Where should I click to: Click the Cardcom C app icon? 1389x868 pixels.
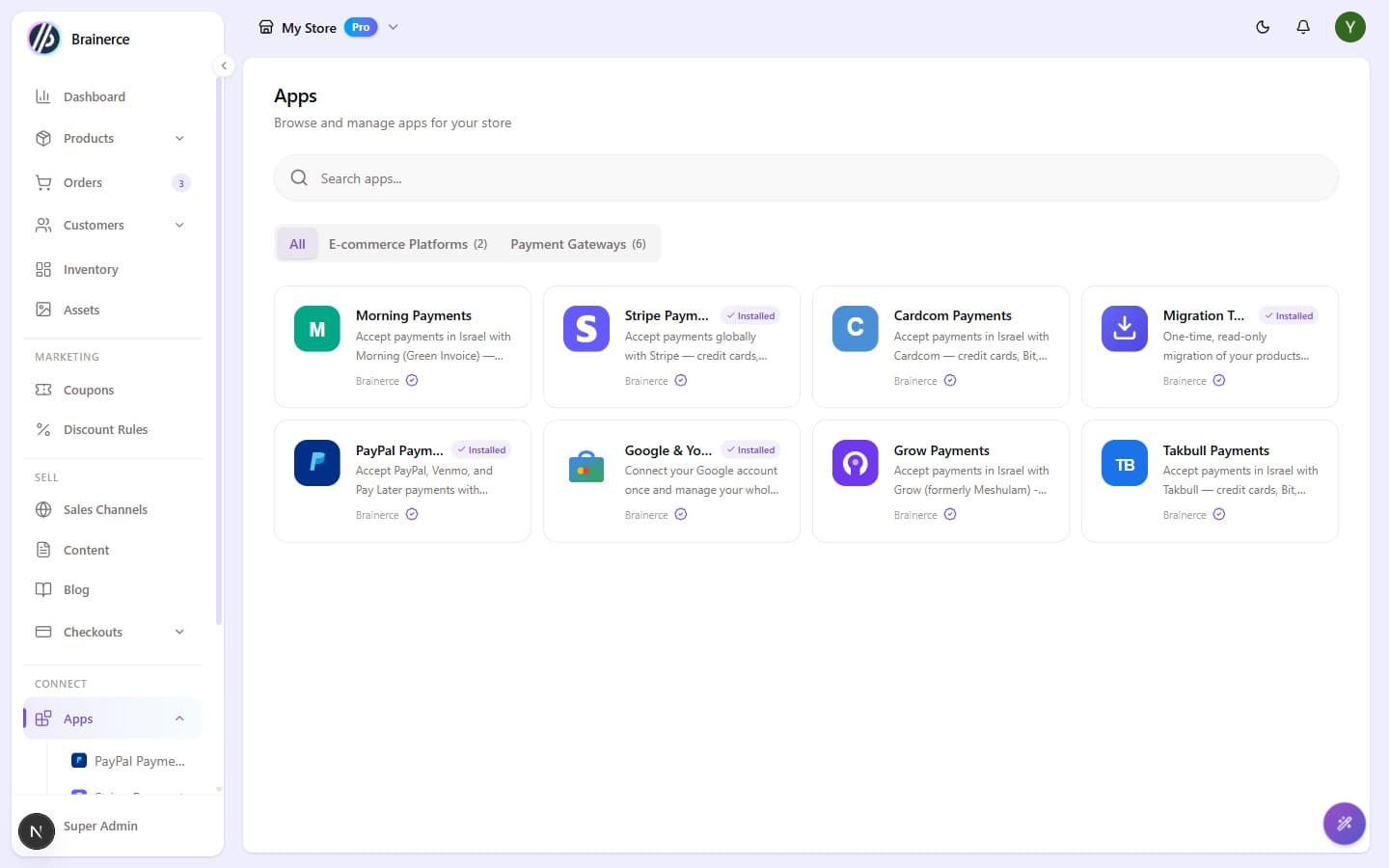(856, 329)
